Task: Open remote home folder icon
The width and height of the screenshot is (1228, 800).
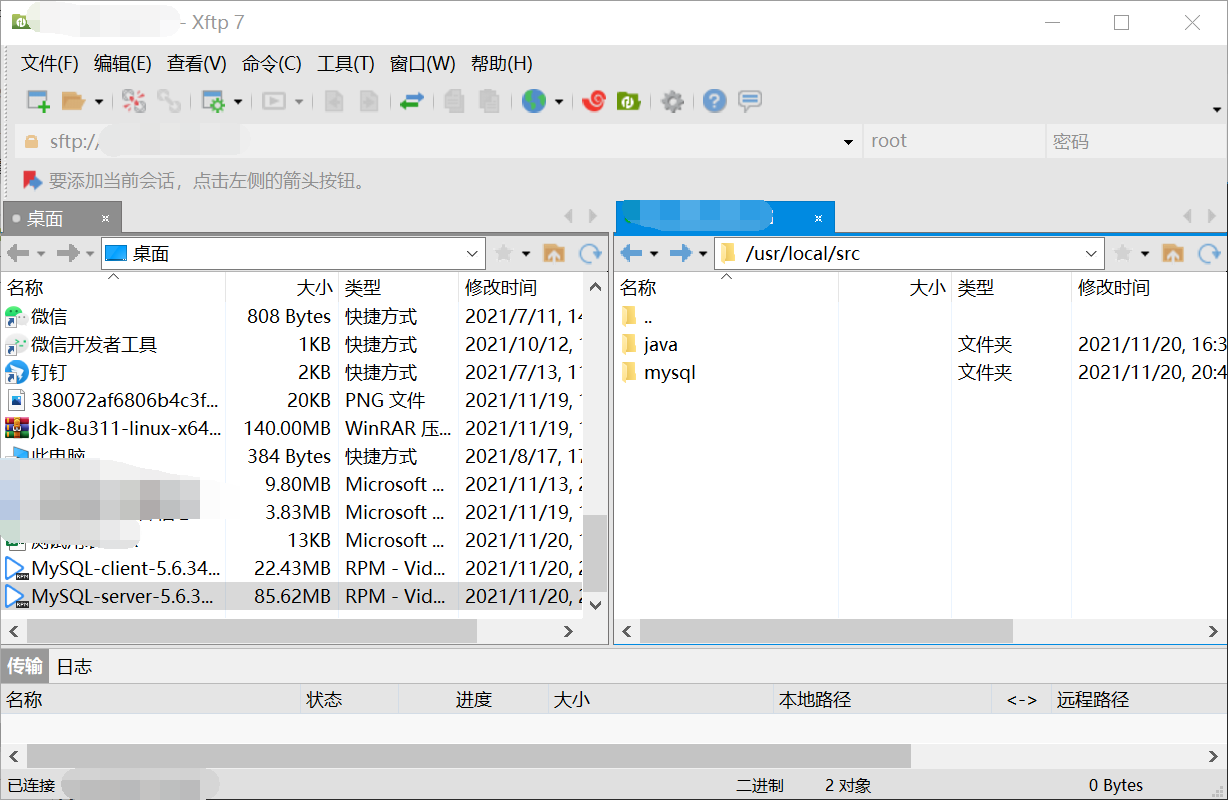Action: [1173, 253]
